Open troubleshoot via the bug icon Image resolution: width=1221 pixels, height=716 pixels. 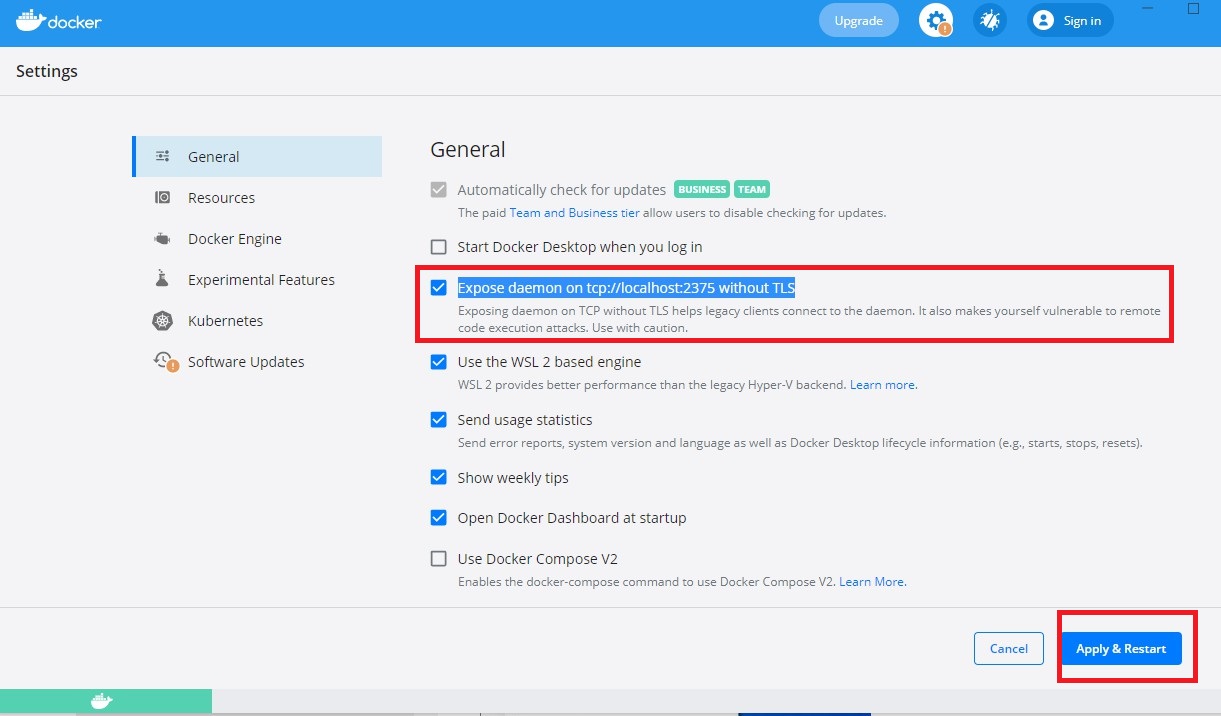(x=990, y=20)
